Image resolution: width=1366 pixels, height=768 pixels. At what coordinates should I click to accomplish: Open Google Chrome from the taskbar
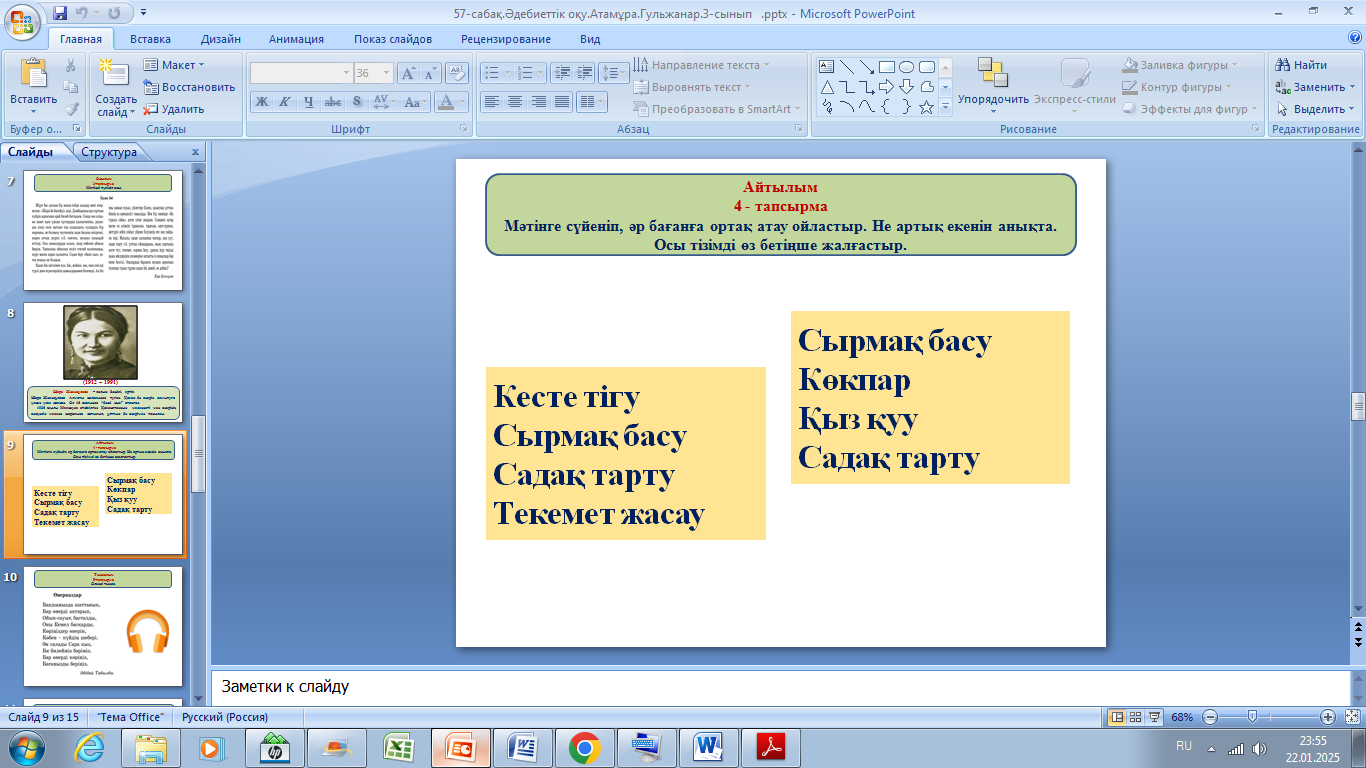[584, 747]
